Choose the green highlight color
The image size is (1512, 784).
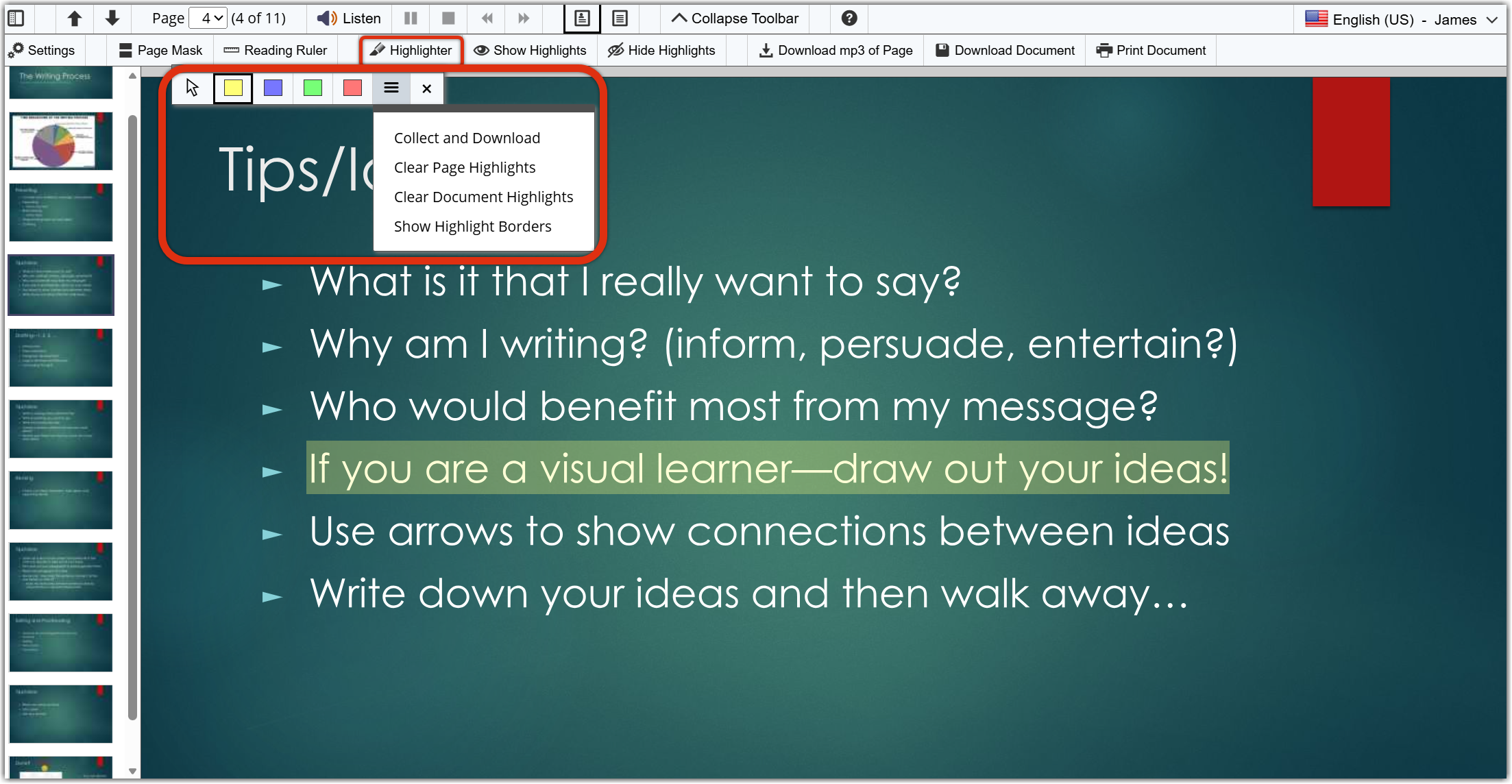click(313, 88)
